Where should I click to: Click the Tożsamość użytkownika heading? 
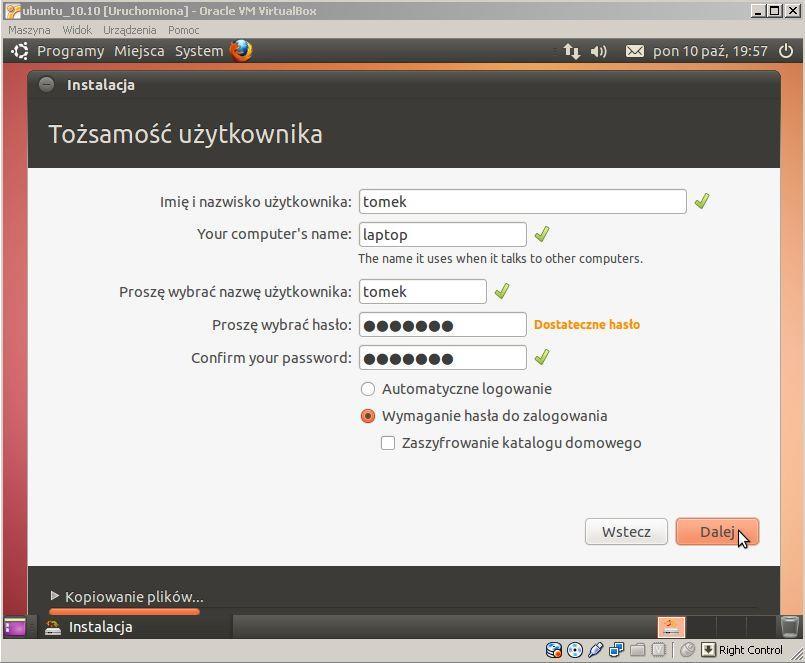185,134
